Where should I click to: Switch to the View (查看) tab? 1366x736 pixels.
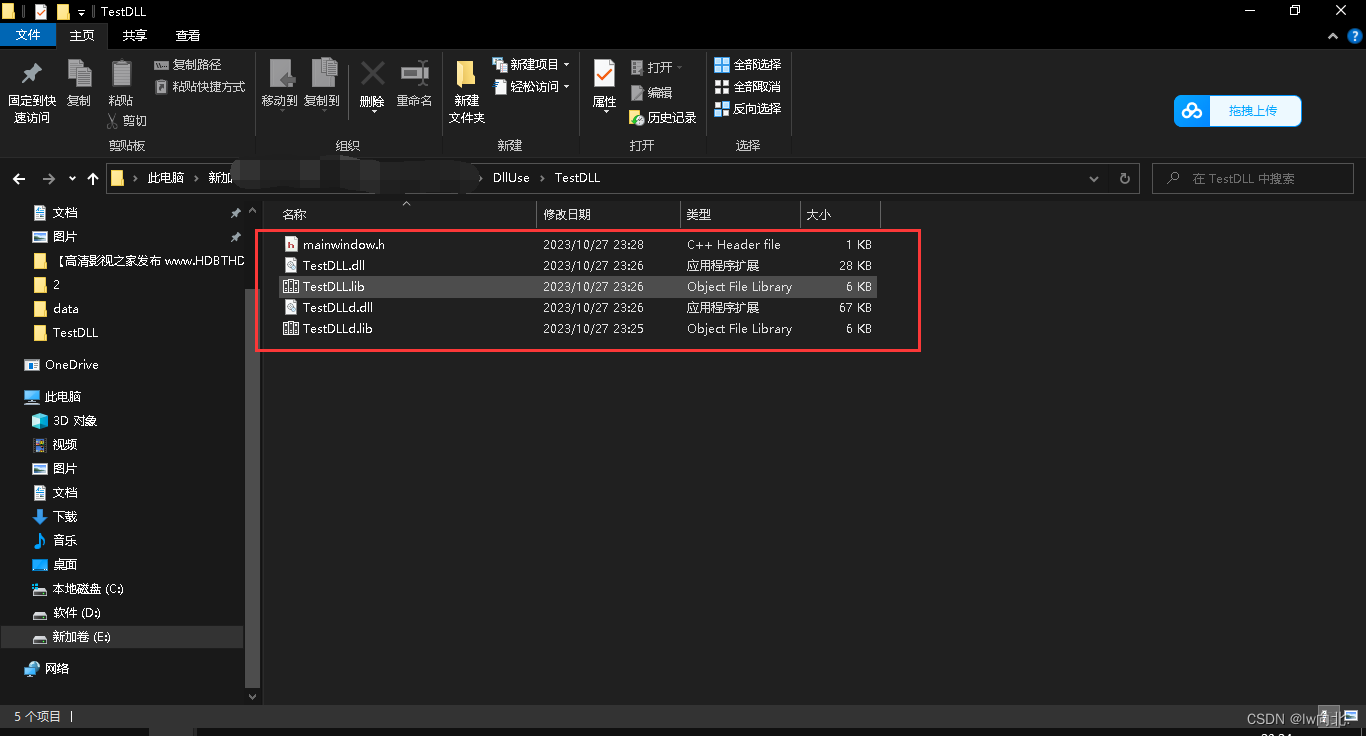pos(188,35)
